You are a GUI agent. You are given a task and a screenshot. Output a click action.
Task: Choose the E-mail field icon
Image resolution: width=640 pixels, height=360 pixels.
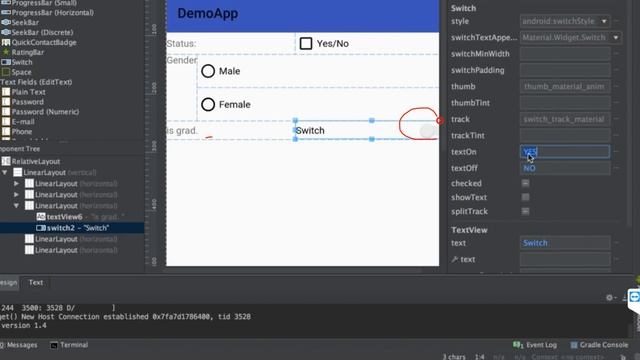(6, 122)
